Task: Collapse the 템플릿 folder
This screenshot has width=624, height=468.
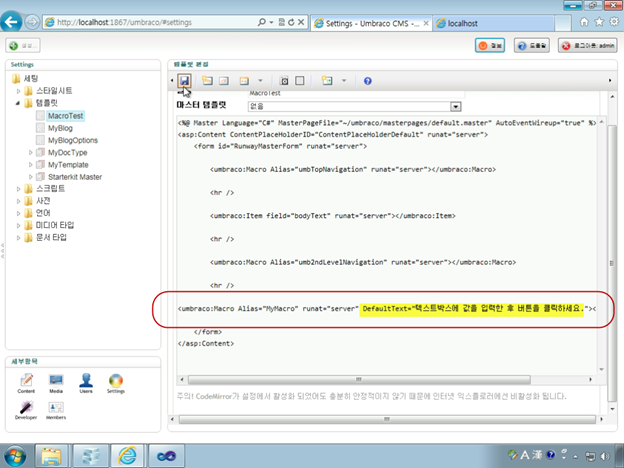Action: (x=18, y=103)
